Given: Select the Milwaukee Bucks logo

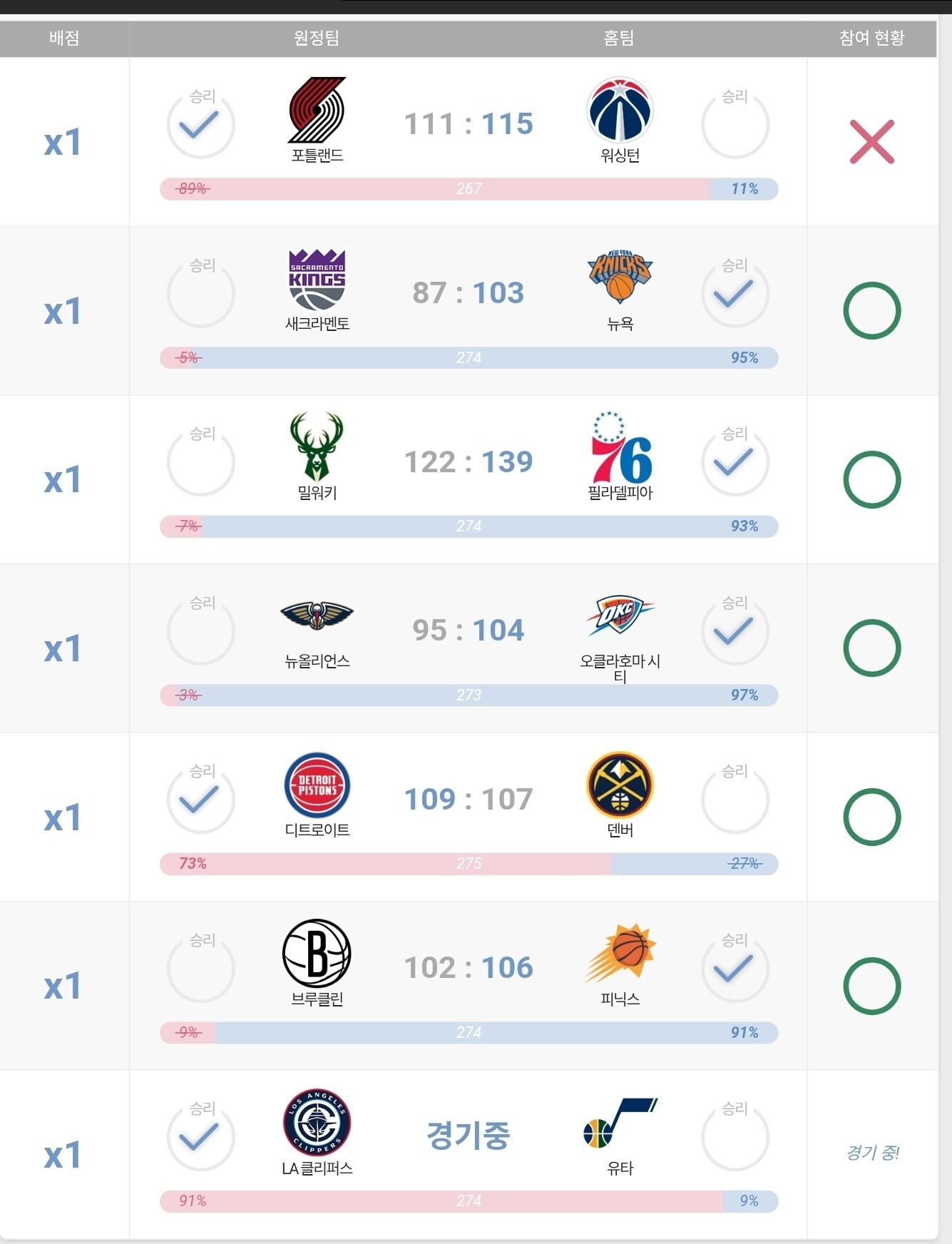Looking at the screenshot, I should [x=317, y=446].
